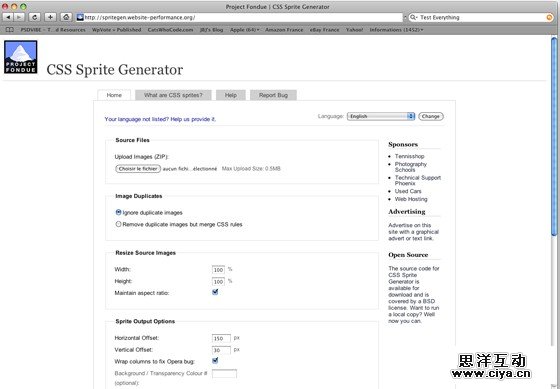Open the Web Hosting sponsor link
The width and height of the screenshot is (560, 389).
(411, 199)
